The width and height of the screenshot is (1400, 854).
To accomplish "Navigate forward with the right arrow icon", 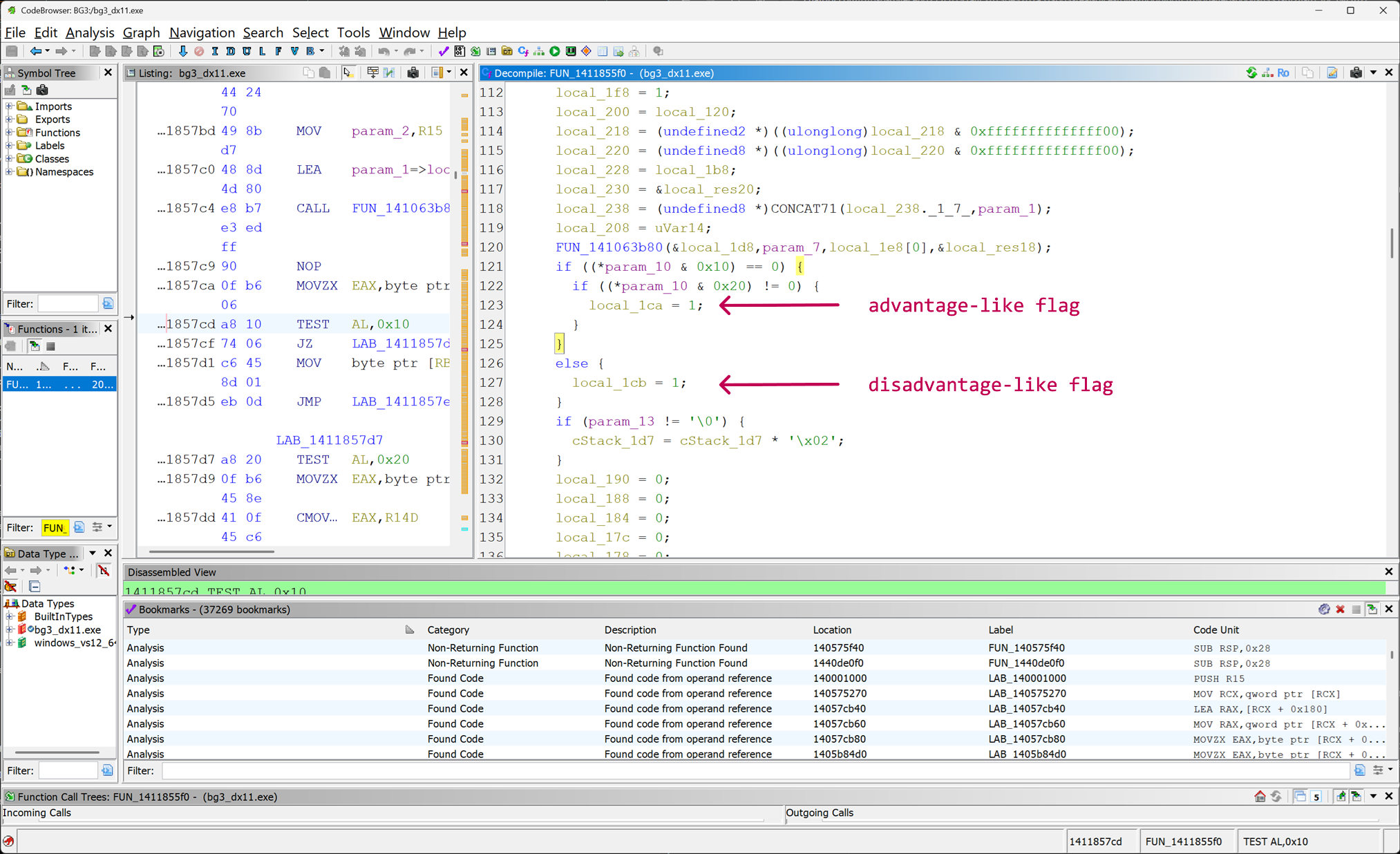I will [x=61, y=51].
